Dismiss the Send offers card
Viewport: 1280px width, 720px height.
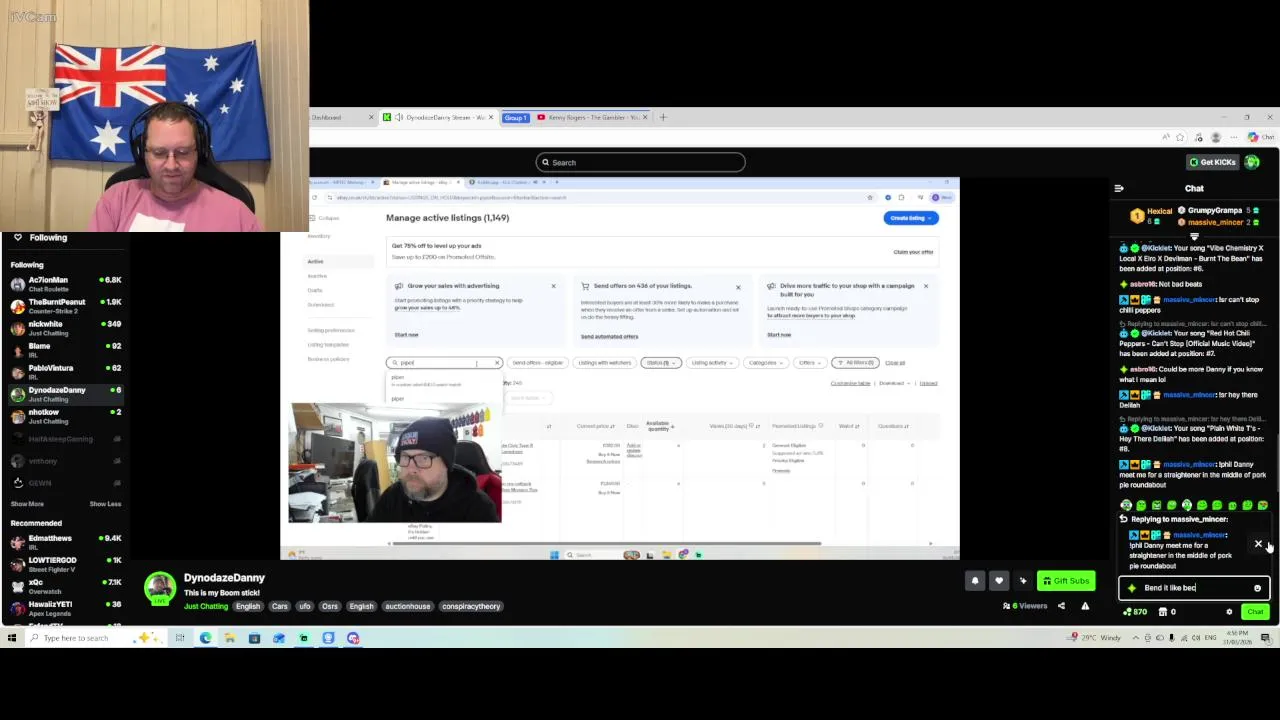click(738, 287)
